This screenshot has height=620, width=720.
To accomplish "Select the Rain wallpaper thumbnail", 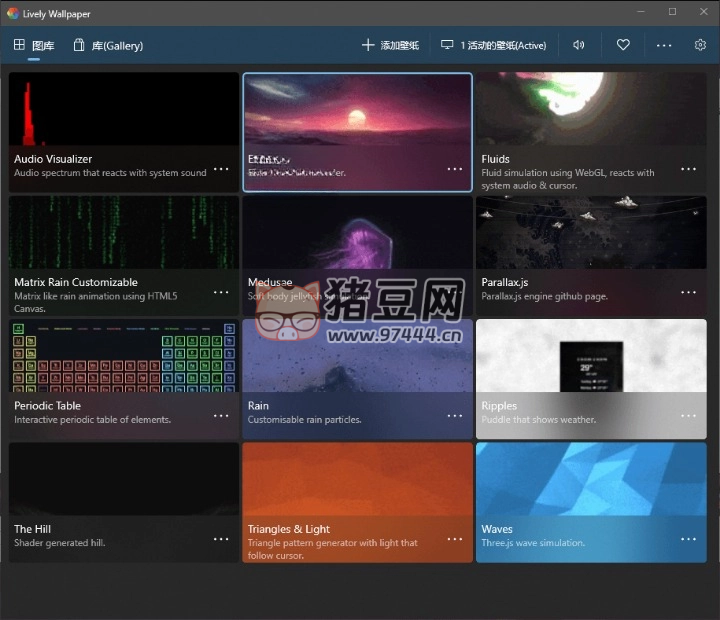I will pos(358,355).
